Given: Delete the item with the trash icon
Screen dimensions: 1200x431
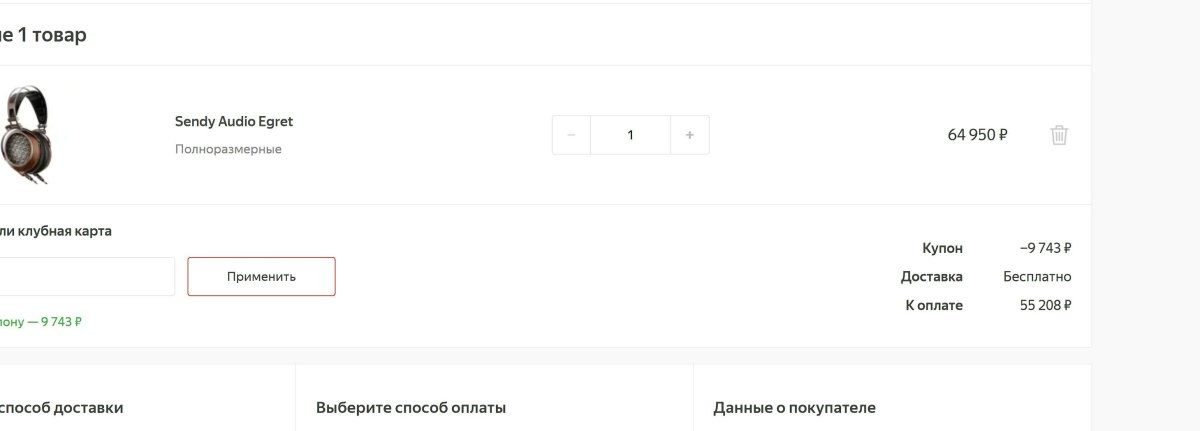Looking at the screenshot, I should pos(1059,135).
